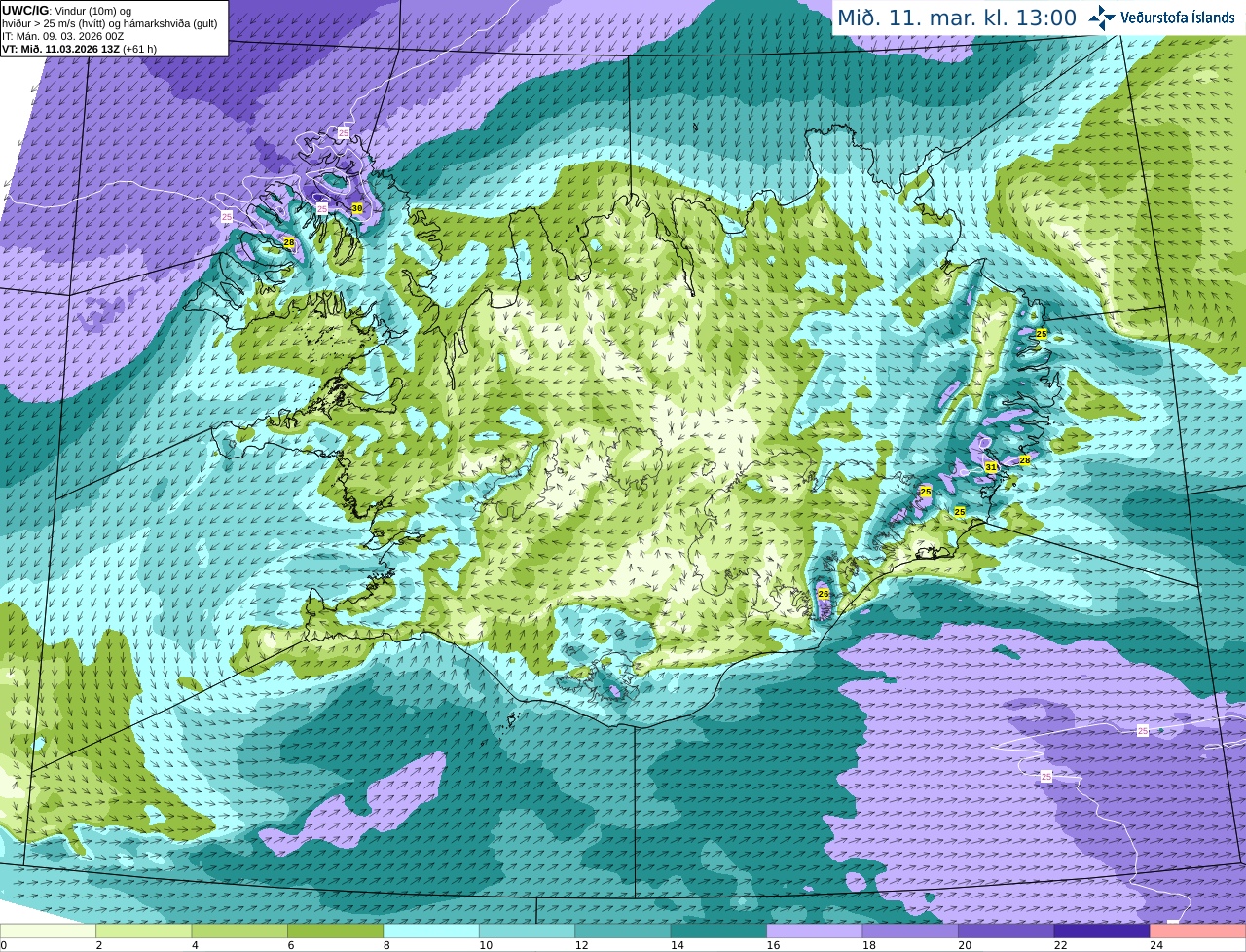
Task: Select the 4–6 m/s legend color swatch
Action: 239,931
